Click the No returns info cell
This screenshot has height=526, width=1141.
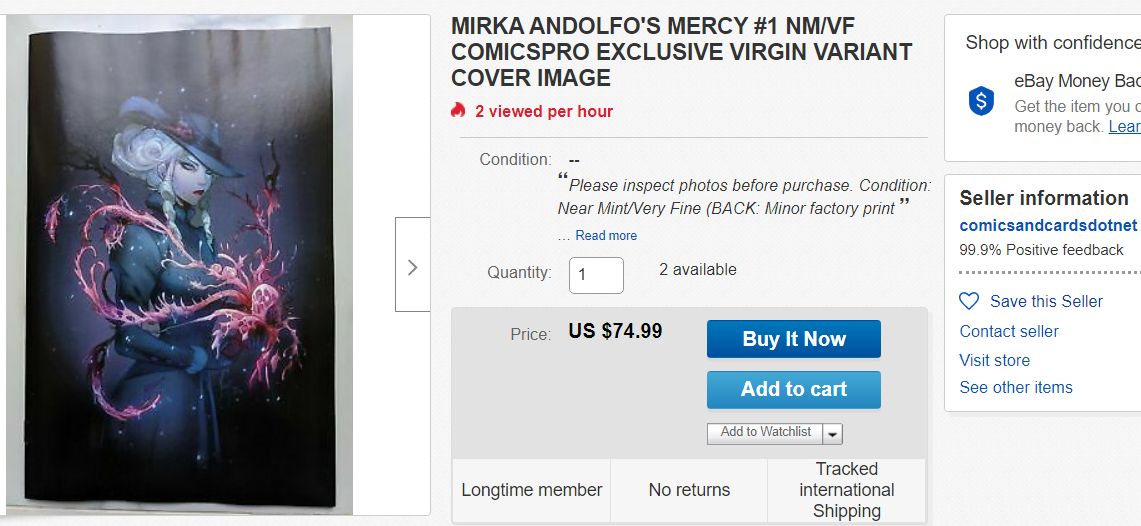point(689,490)
